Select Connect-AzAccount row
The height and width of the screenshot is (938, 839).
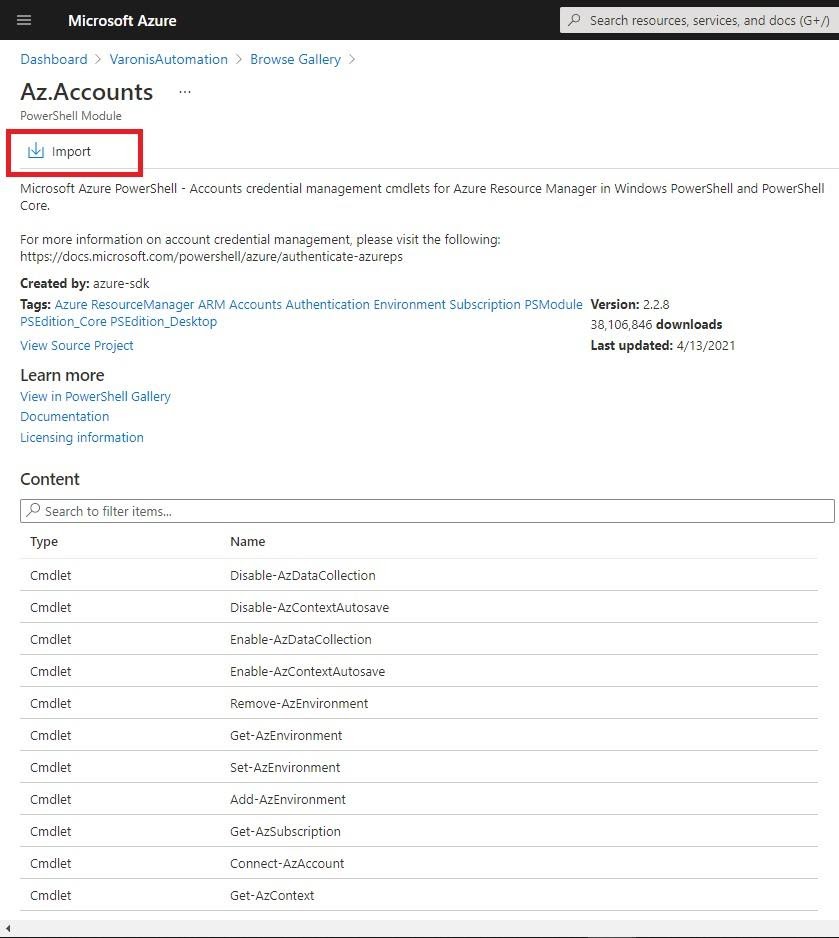tap(419, 863)
